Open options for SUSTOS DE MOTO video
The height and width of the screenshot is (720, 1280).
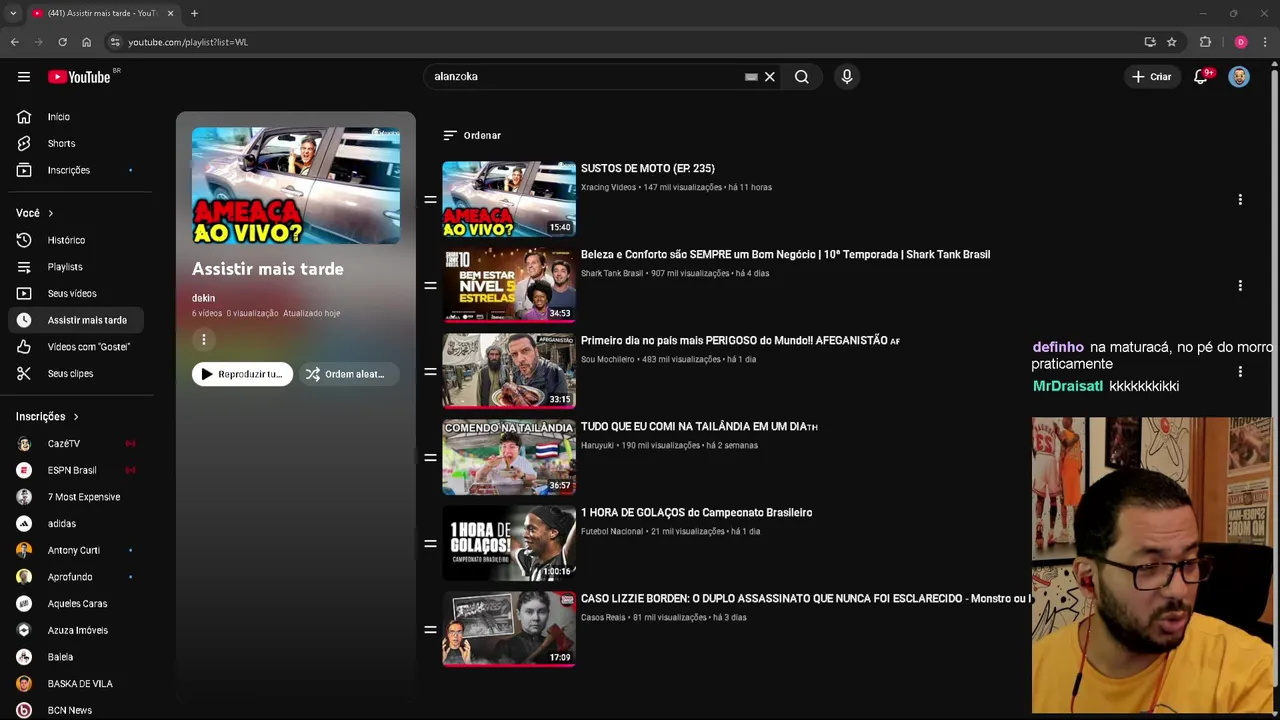[x=1240, y=200]
